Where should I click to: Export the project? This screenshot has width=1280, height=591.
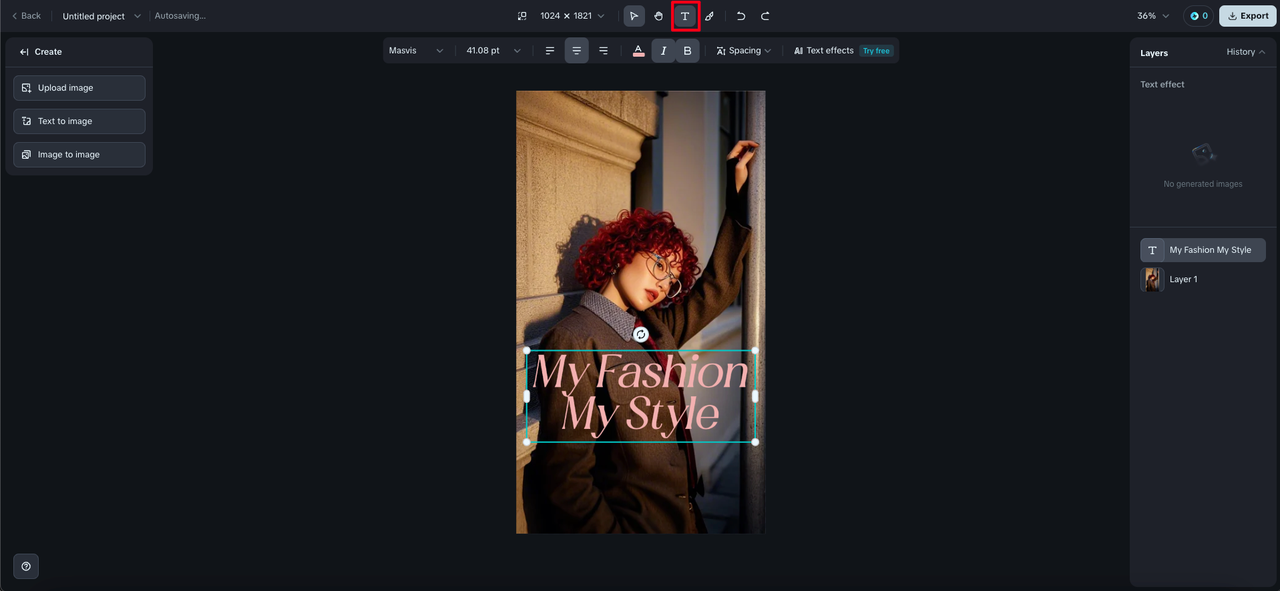click(x=1248, y=16)
